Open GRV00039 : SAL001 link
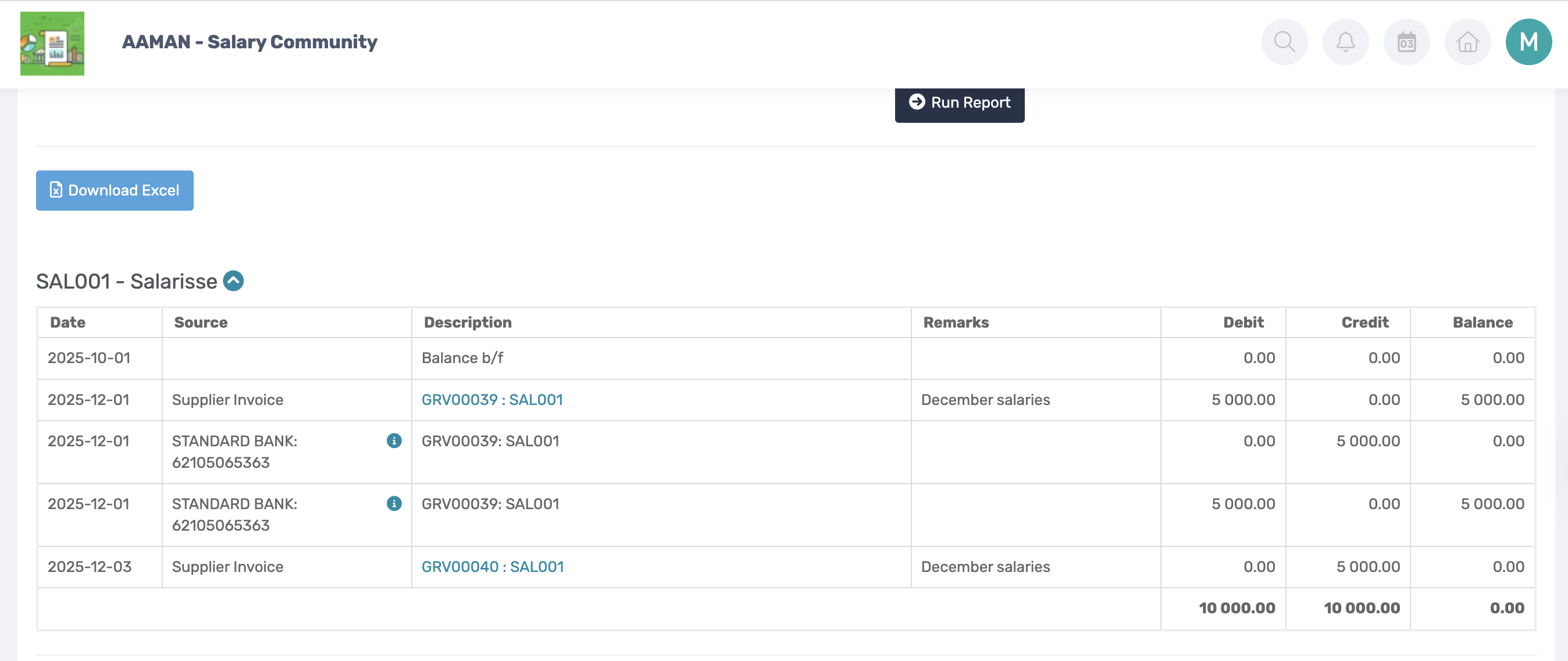 [x=492, y=400]
